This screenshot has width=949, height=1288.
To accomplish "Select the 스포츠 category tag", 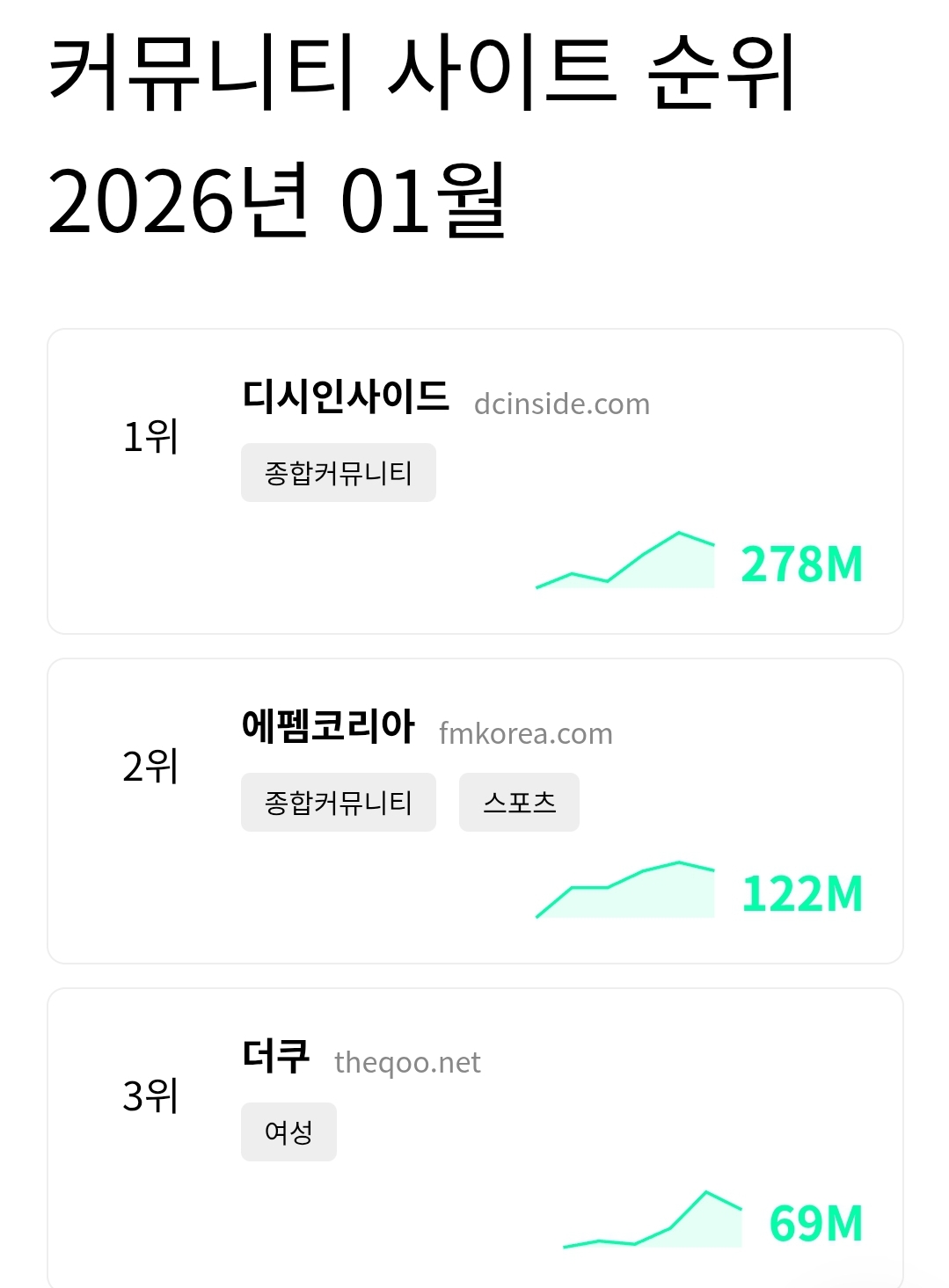I will tap(519, 803).
